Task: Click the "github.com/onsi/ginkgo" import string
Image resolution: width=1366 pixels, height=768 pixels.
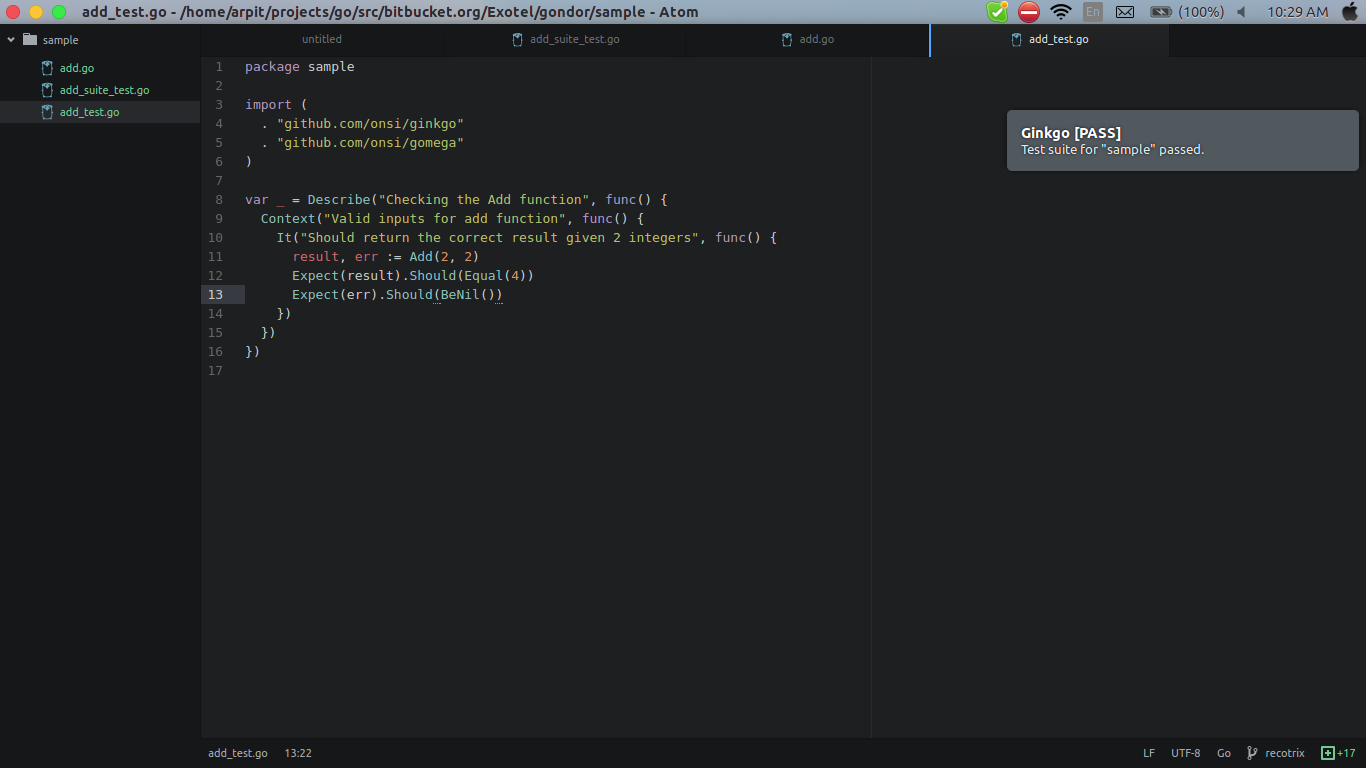Action: point(370,124)
